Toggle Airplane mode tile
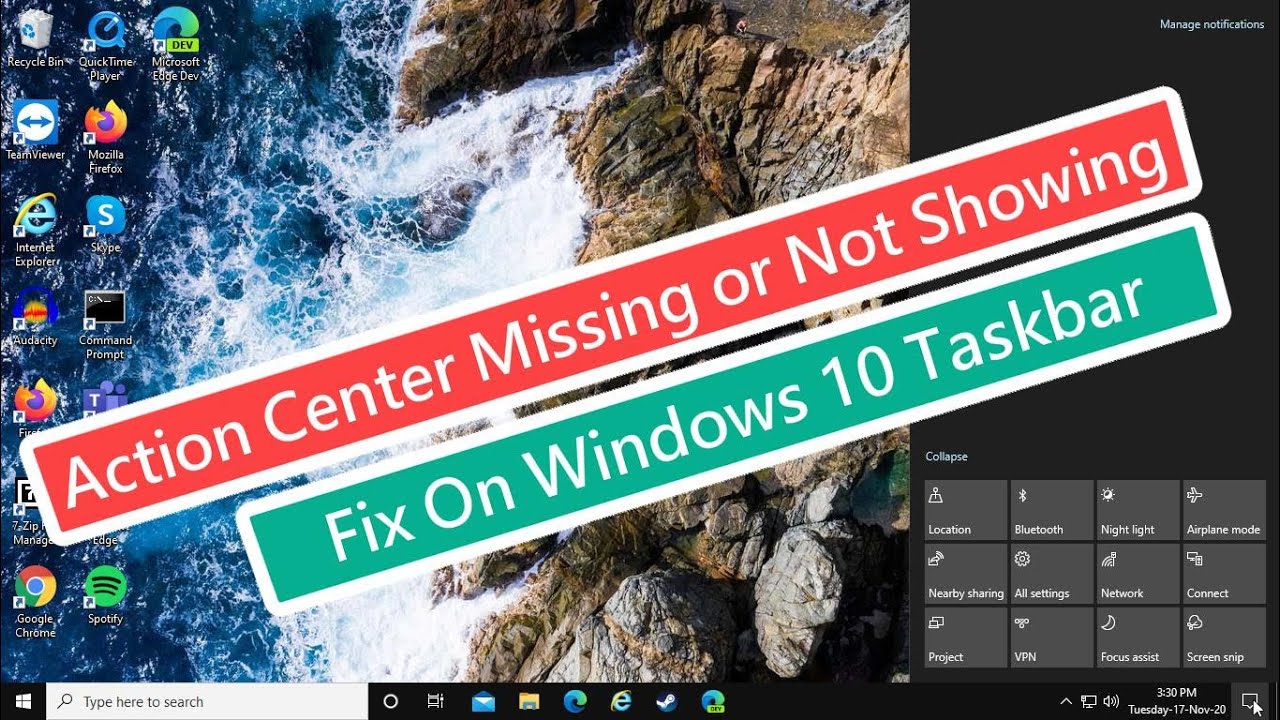This screenshot has height=720, width=1280. click(x=1224, y=510)
